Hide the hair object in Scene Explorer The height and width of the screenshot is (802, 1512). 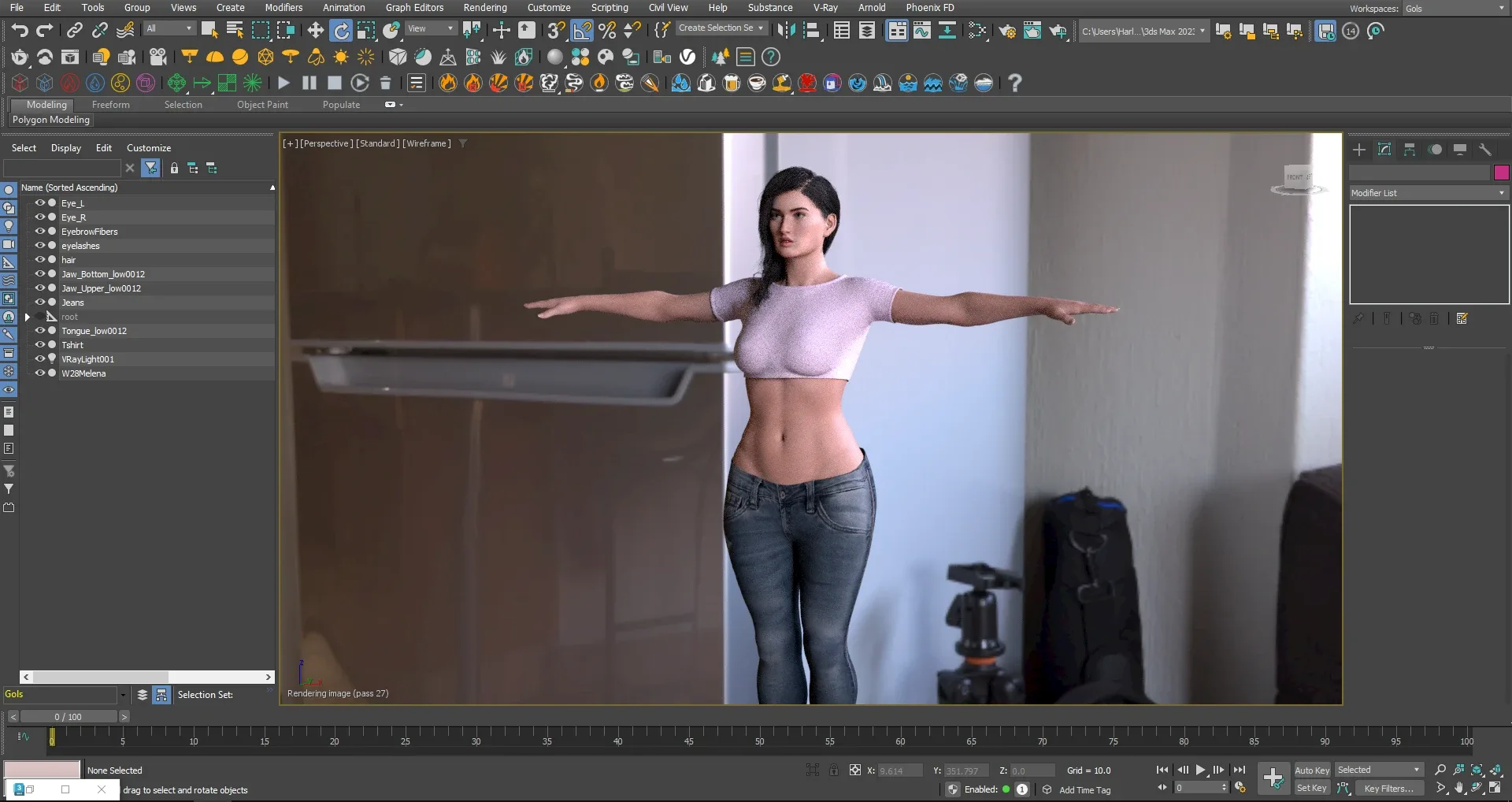coord(39,259)
